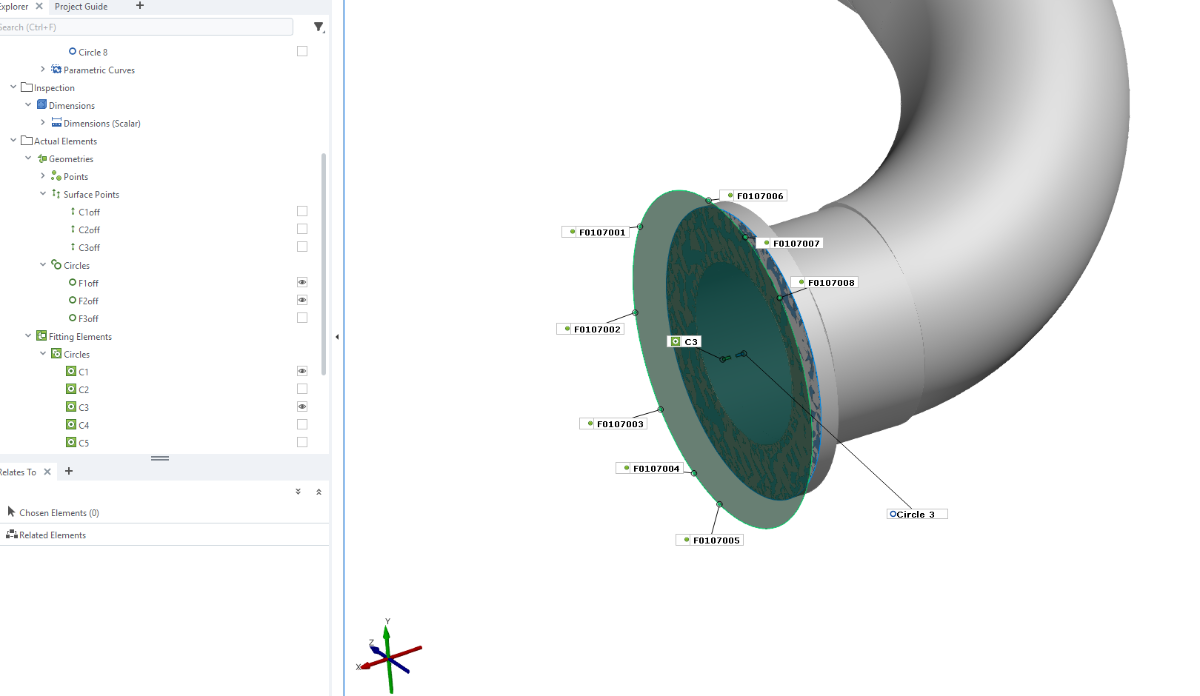Click the C3 fitting circle icon in tree
The width and height of the screenshot is (1200, 696).
(71, 407)
